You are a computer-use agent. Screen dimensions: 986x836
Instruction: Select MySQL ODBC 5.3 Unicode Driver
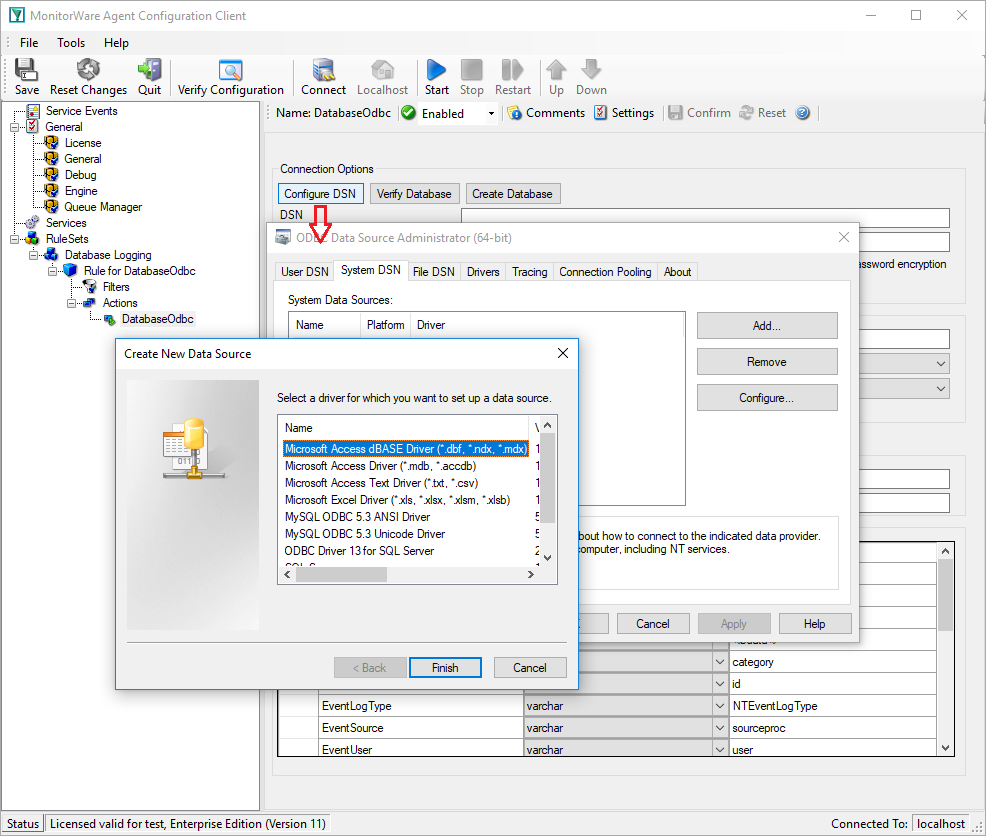[365, 533]
